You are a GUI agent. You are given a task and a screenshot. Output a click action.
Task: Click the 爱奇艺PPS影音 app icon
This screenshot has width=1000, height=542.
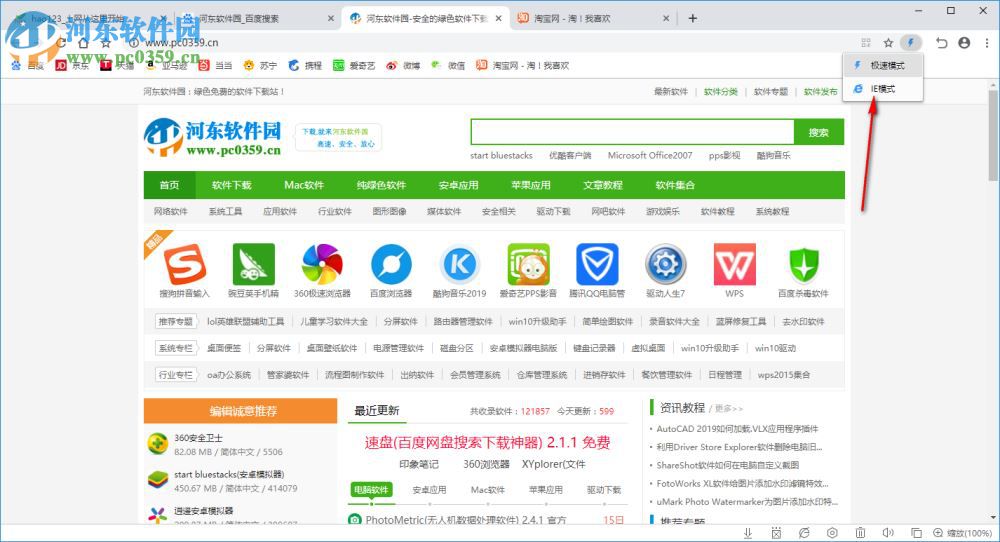click(x=528, y=264)
